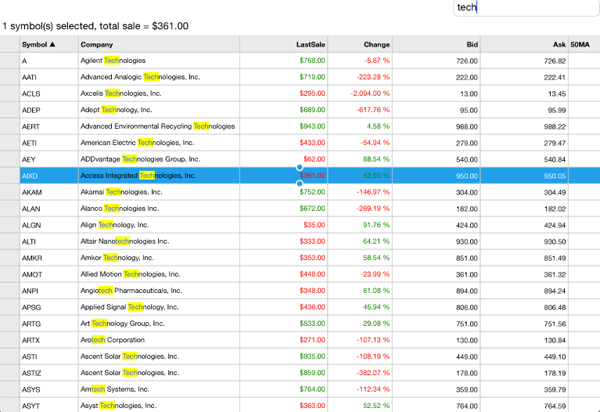Click 'Agilent Technologies' company cell
The height and width of the screenshot is (412, 600).
tap(159, 61)
